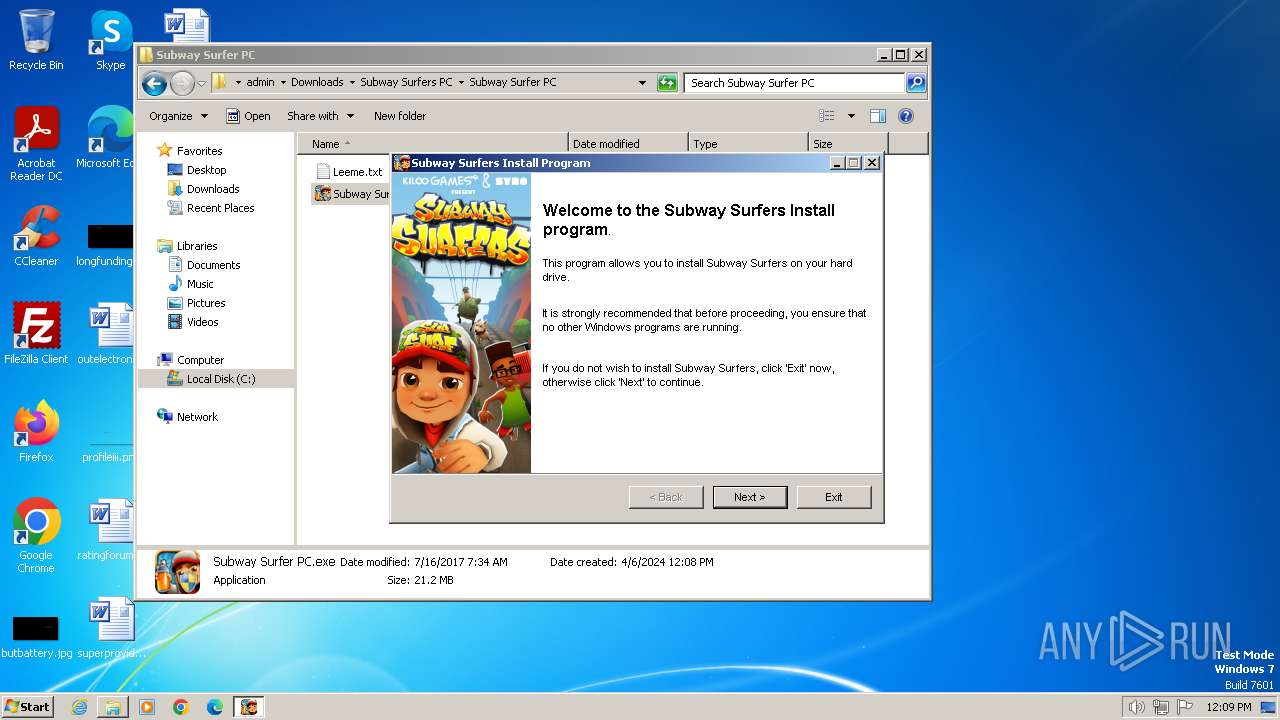
Task: Click the Explorer forward navigation arrow
Action: tap(182, 83)
